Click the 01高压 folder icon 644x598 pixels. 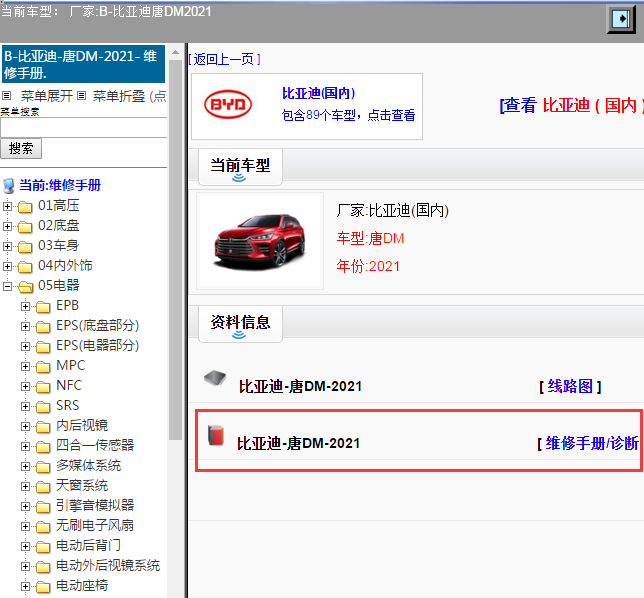[x=25, y=207]
